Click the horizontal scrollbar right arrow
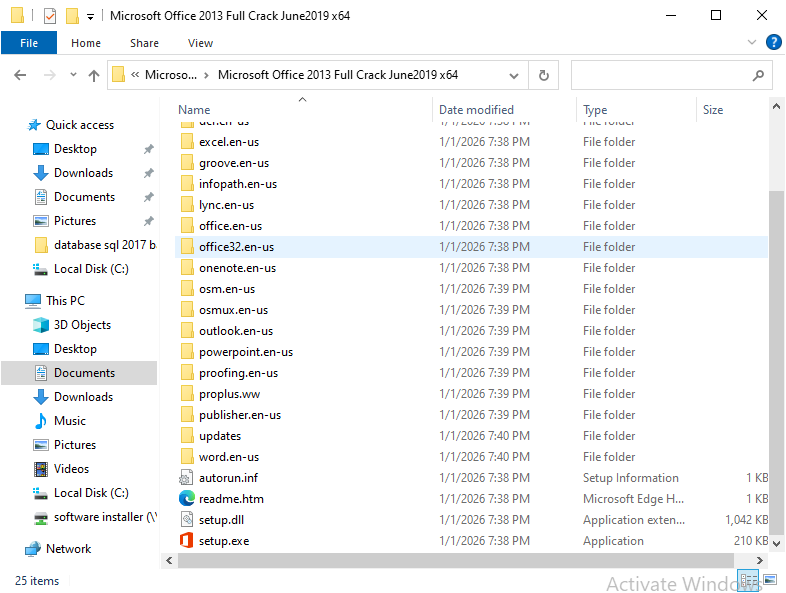Screen dimensions: 786x593 point(759,560)
